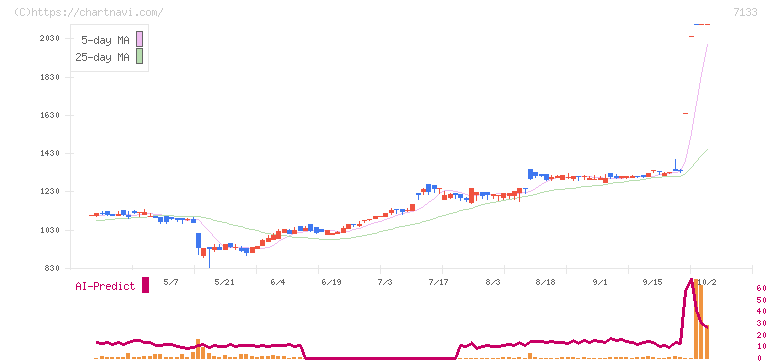Click the 9/15 date axis label
This screenshot has height=361, width=772.
[652, 282]
